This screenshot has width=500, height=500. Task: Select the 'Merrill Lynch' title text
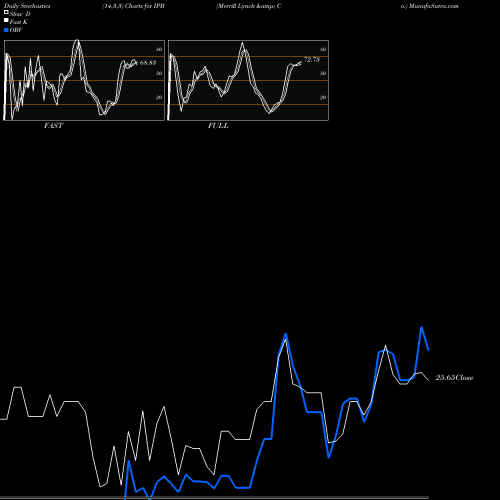tap(236, 6)
